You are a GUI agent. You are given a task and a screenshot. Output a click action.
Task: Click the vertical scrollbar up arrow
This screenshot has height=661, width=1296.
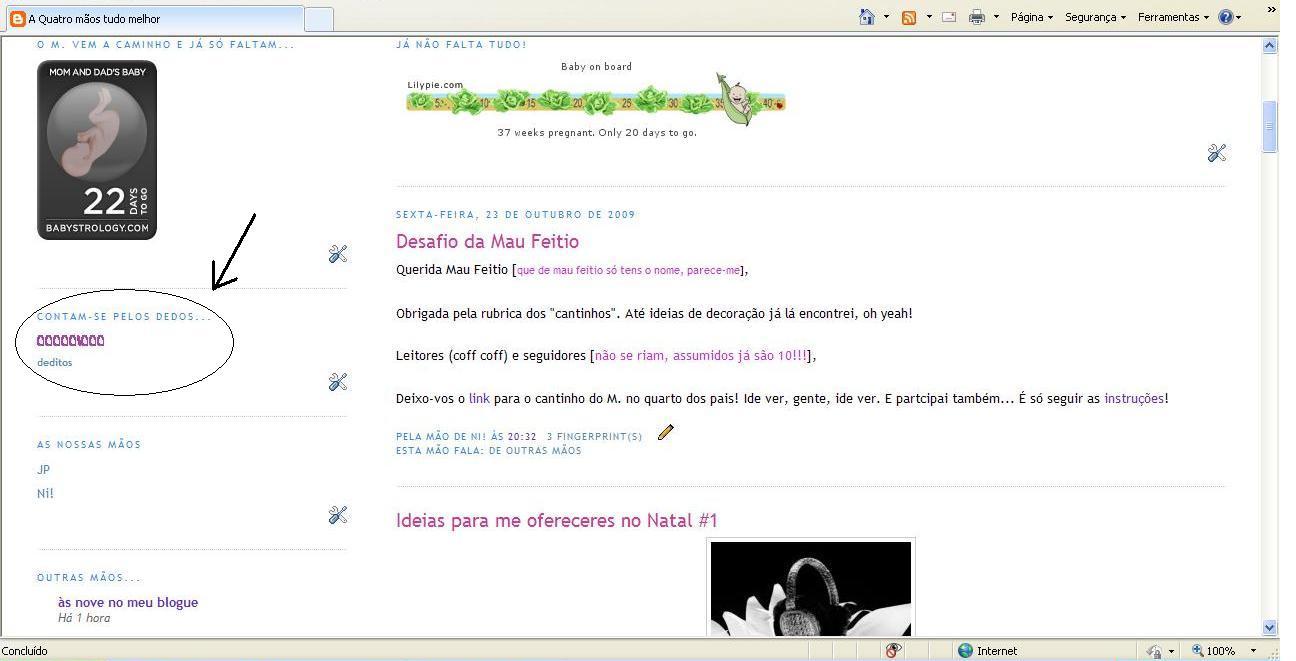(x=1270, y=45)
